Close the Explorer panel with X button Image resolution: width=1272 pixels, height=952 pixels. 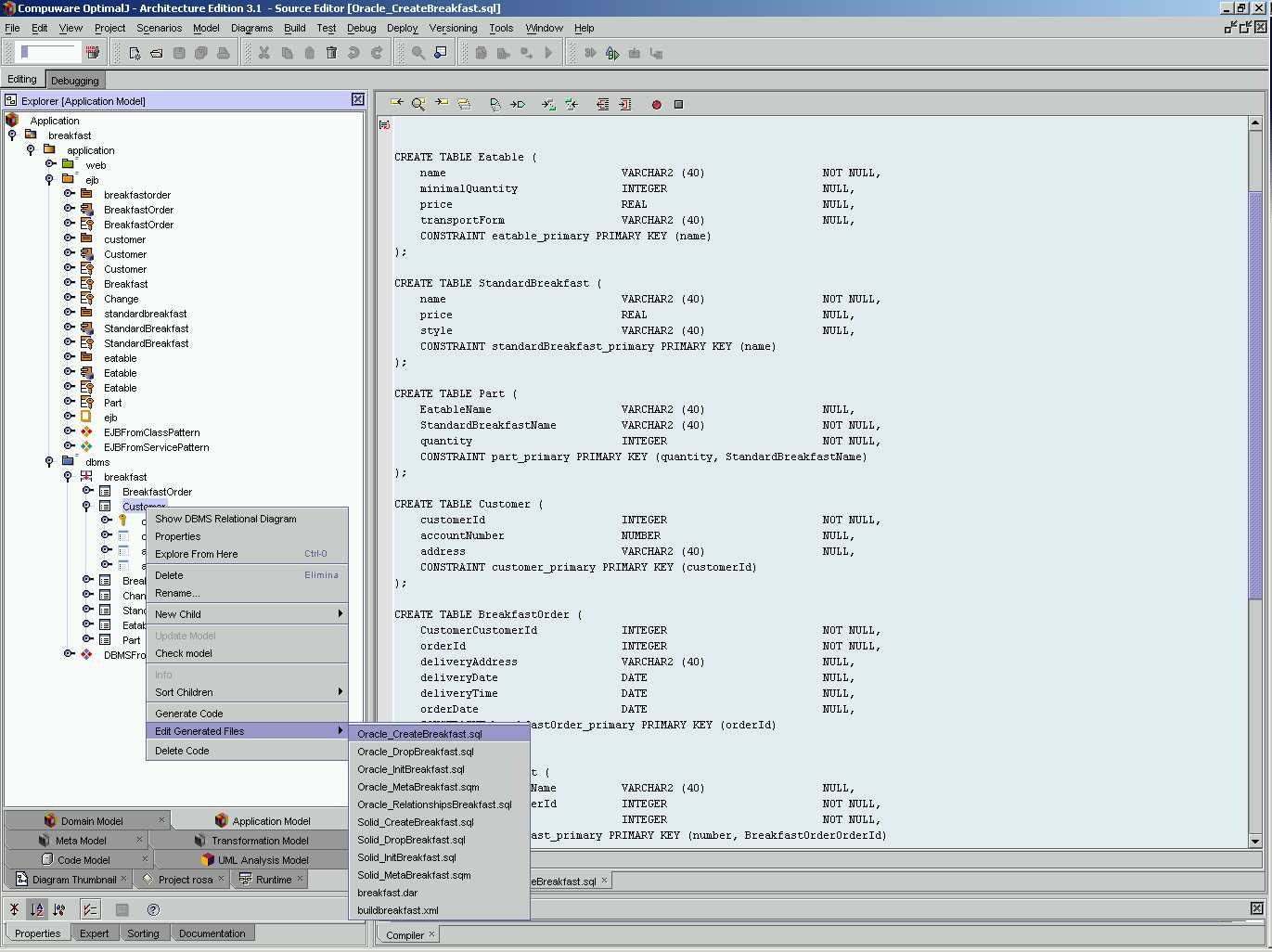click(358, 99)
